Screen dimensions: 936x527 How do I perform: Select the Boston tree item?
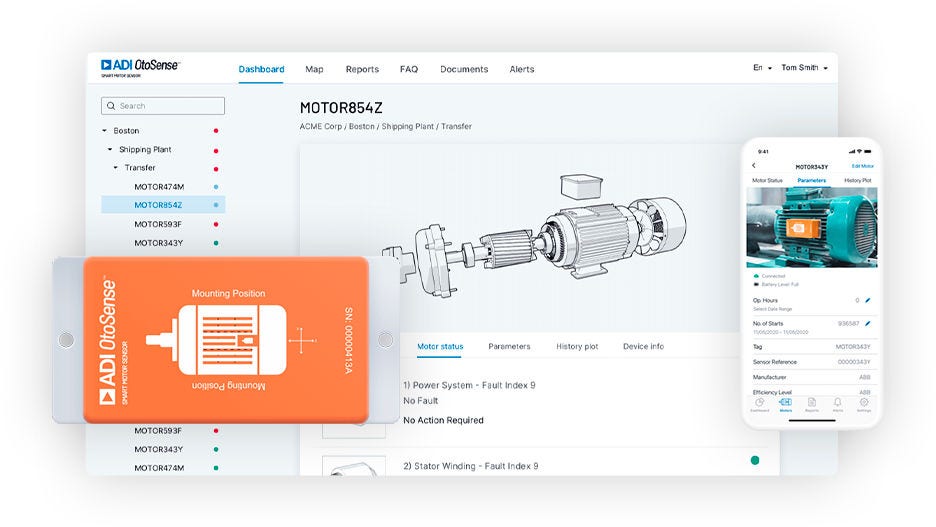pos(126,131)
